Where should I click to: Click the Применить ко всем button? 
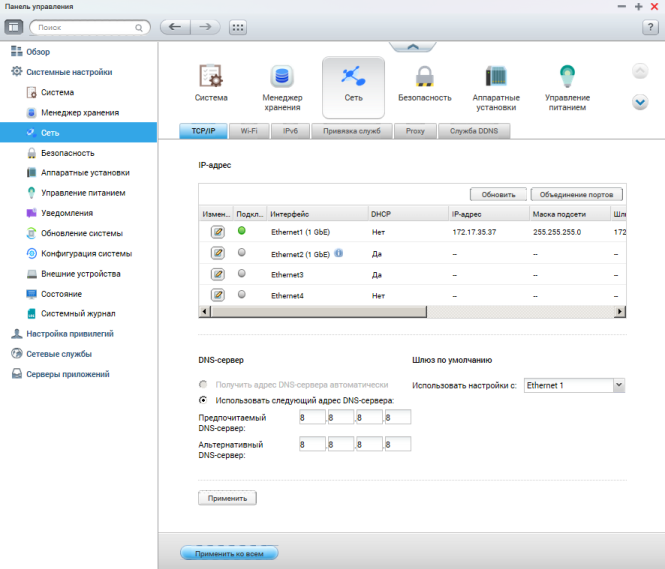229,553
